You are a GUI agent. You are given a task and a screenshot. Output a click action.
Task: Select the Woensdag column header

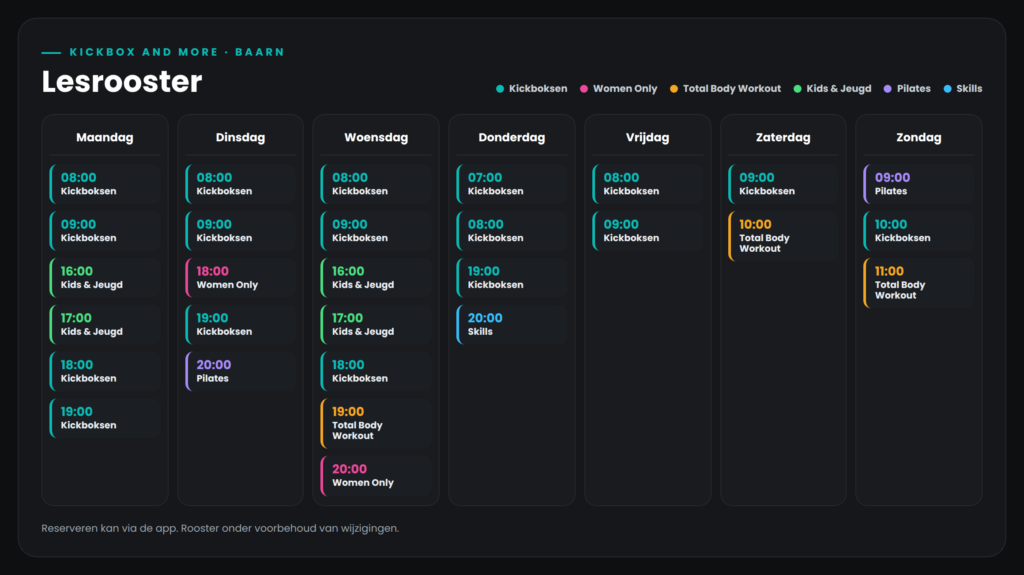[x=376, y=137]
